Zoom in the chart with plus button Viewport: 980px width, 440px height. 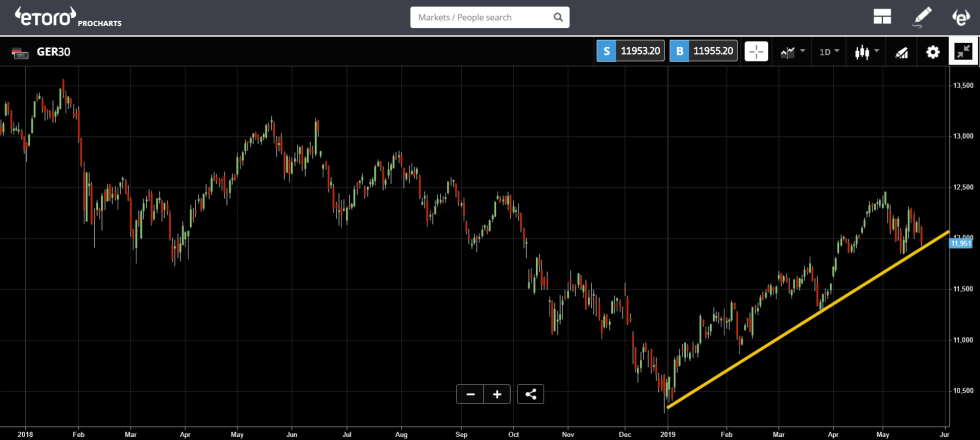click(497, 394)
